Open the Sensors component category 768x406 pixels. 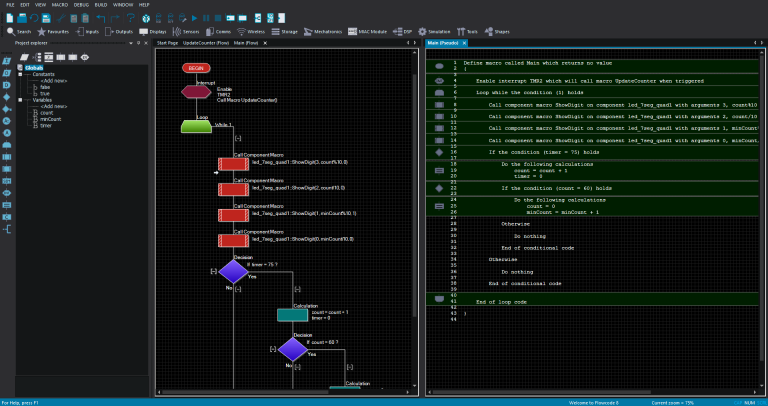click(185, 31)
